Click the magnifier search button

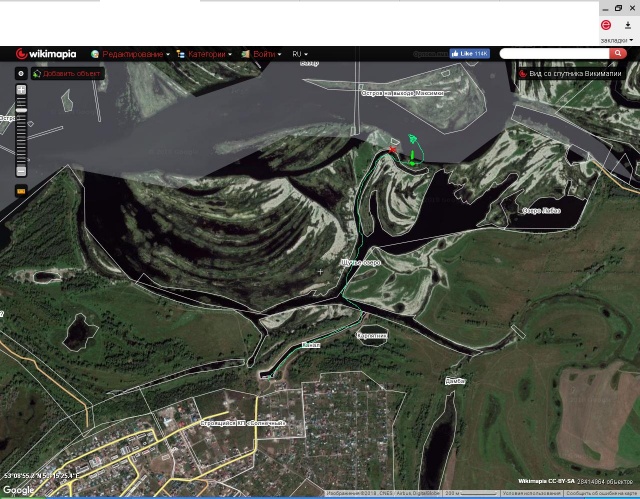click(x=619, y=53)
